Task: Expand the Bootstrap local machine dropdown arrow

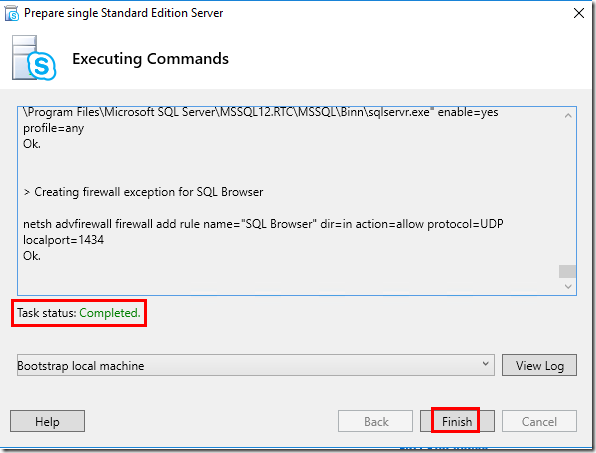Action: tap(485, 364)
